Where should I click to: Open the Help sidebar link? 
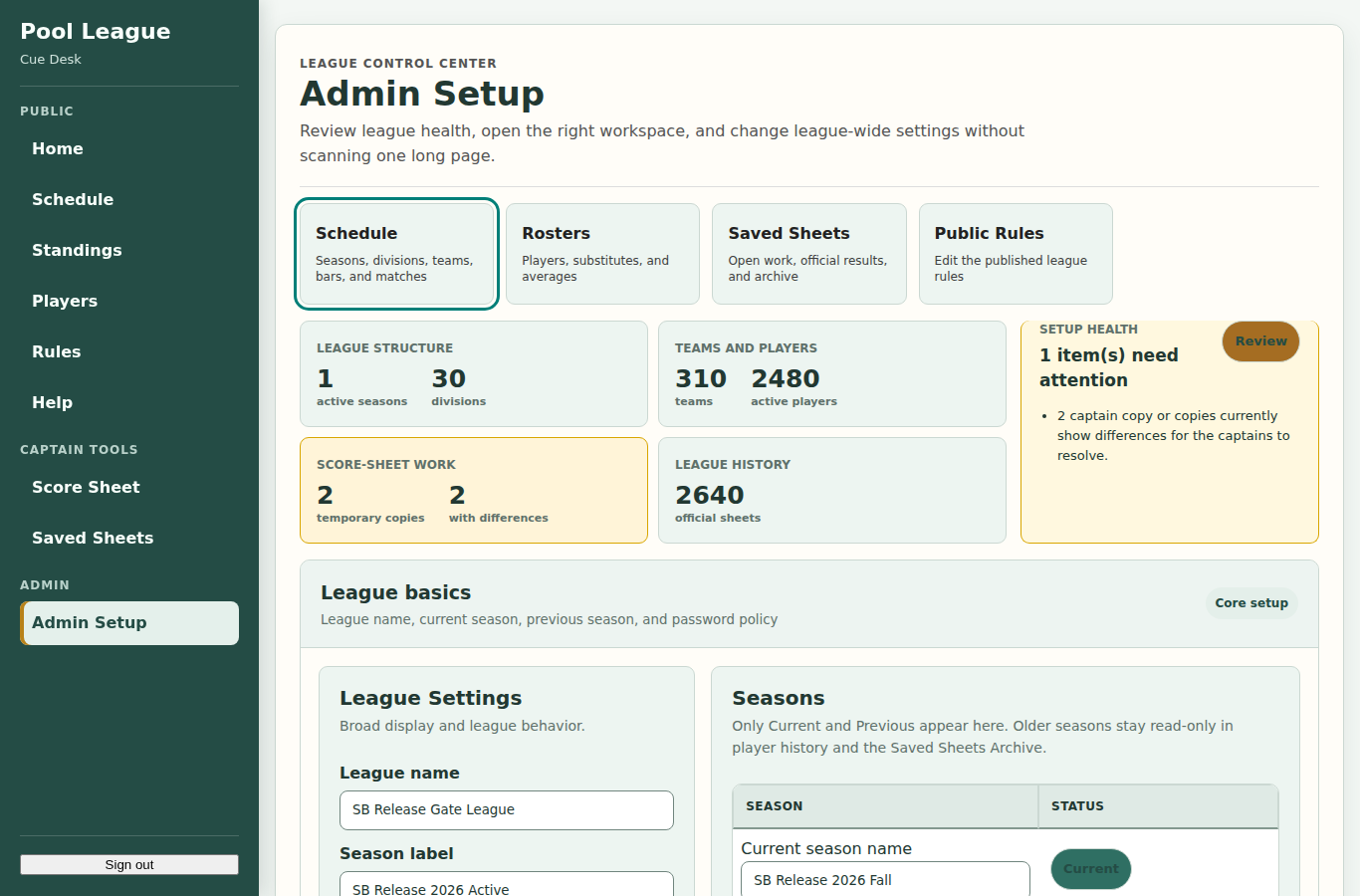coord(129,402)
